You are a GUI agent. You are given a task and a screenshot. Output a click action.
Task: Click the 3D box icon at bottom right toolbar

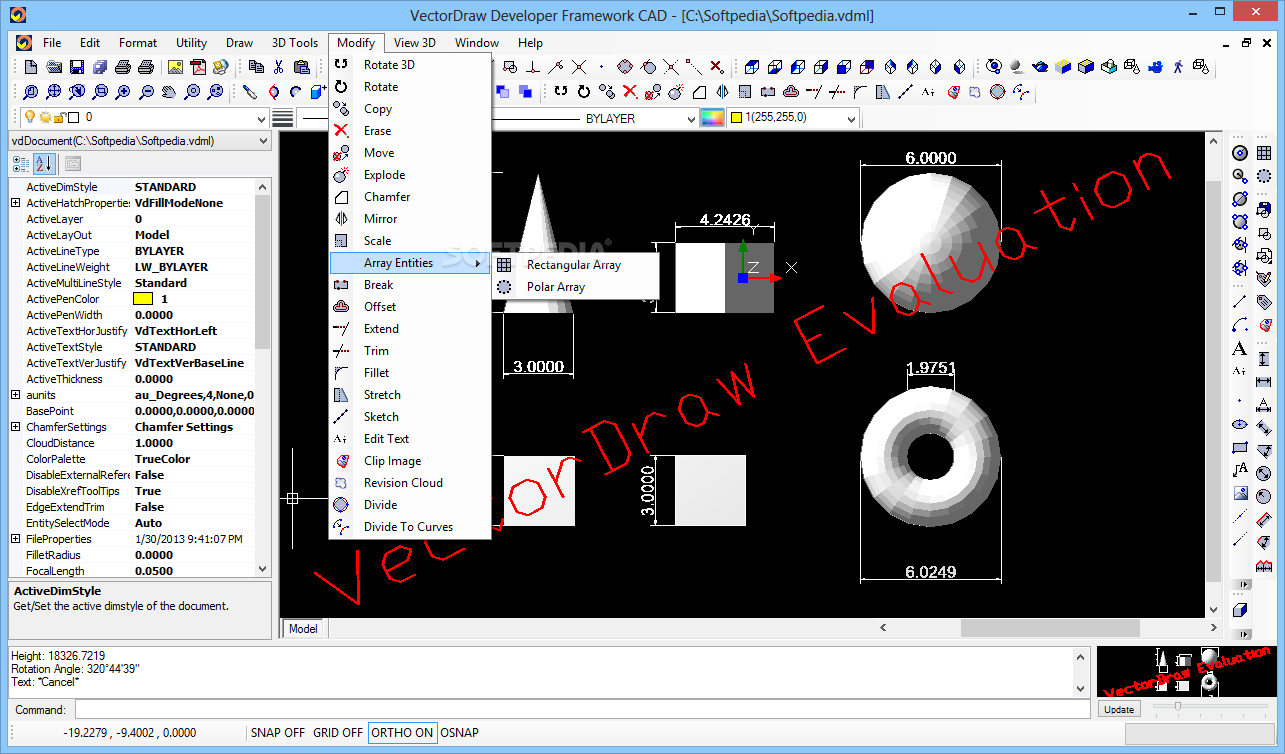1240,609
